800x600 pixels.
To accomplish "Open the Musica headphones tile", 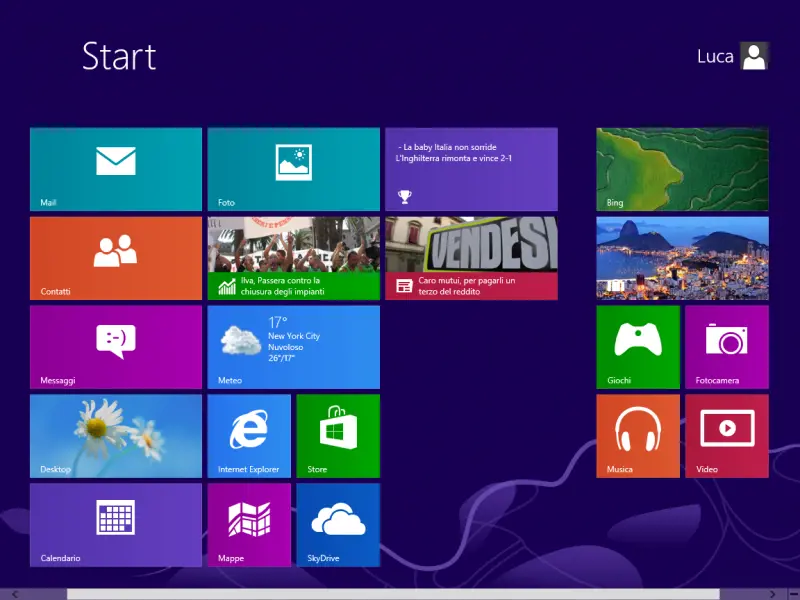I will (x=638, y=436).
